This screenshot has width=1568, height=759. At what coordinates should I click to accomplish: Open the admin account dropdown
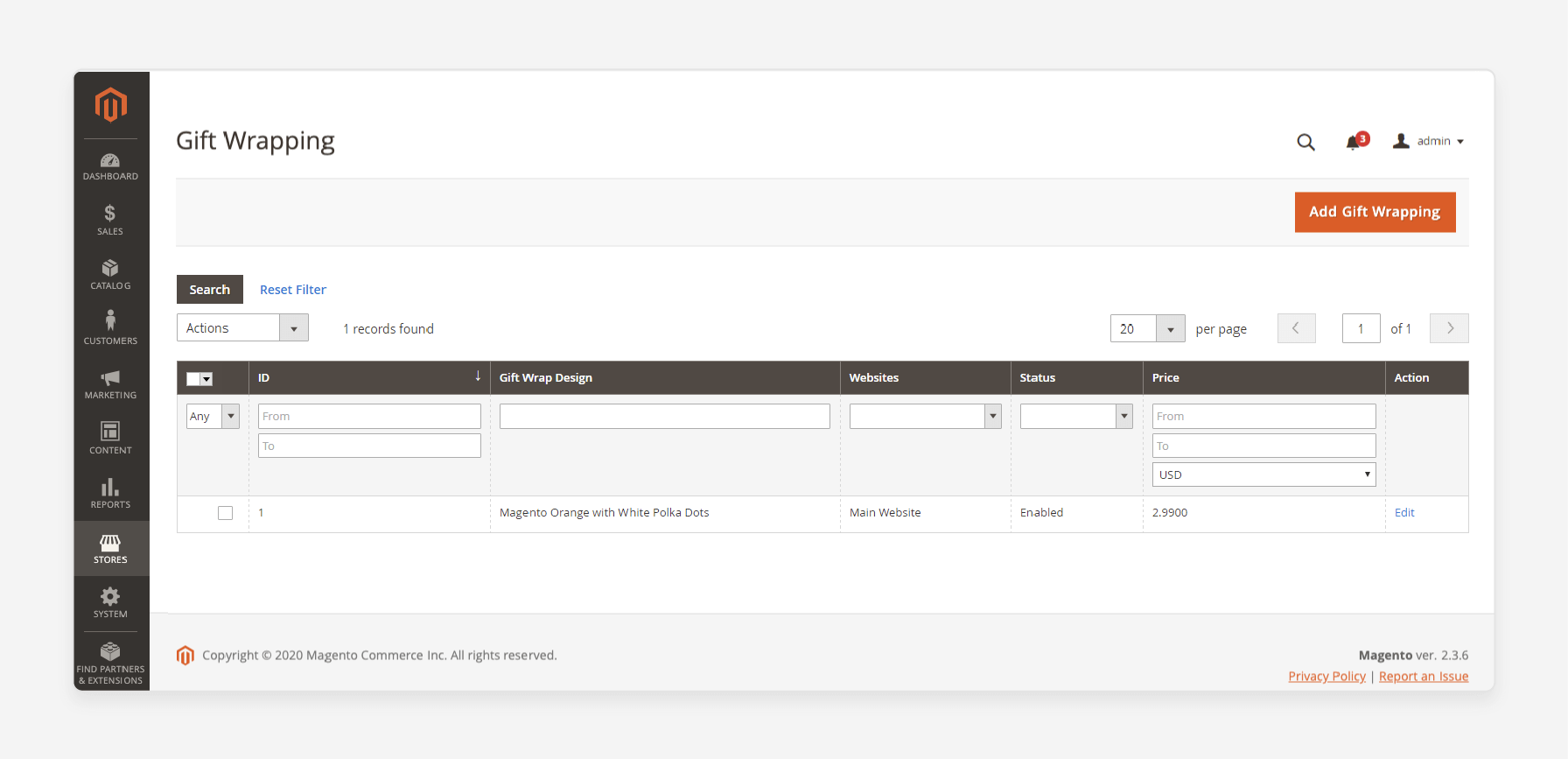pyautogui.click(x=1429, y=141)
